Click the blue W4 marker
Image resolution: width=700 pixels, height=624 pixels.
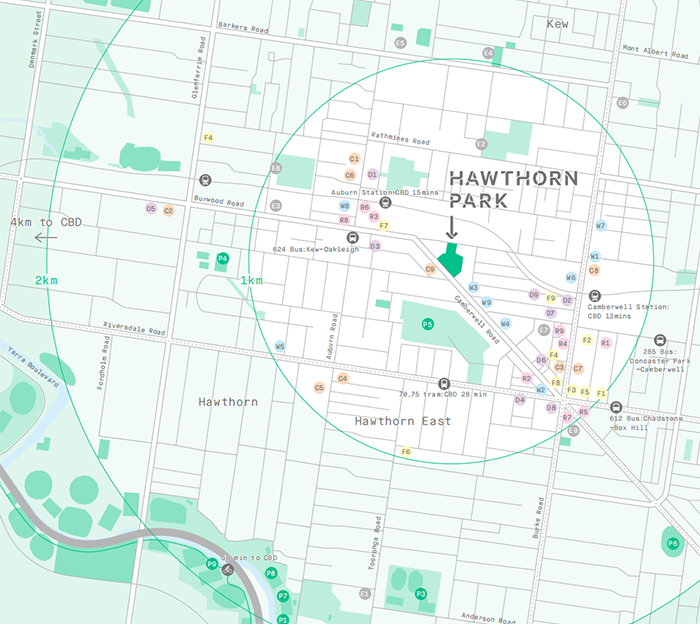pos(505,324)
